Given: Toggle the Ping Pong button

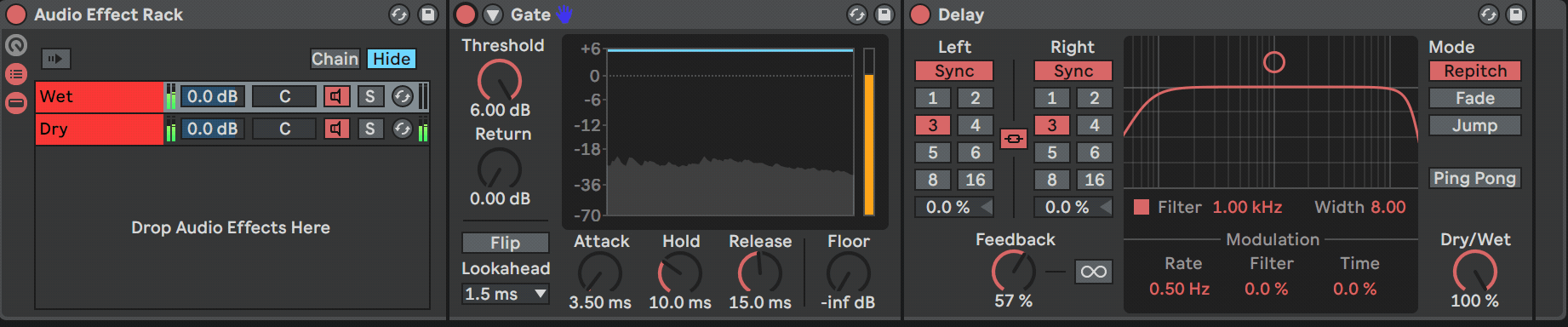Looking at the screenshot, I should click(1475, 178).
